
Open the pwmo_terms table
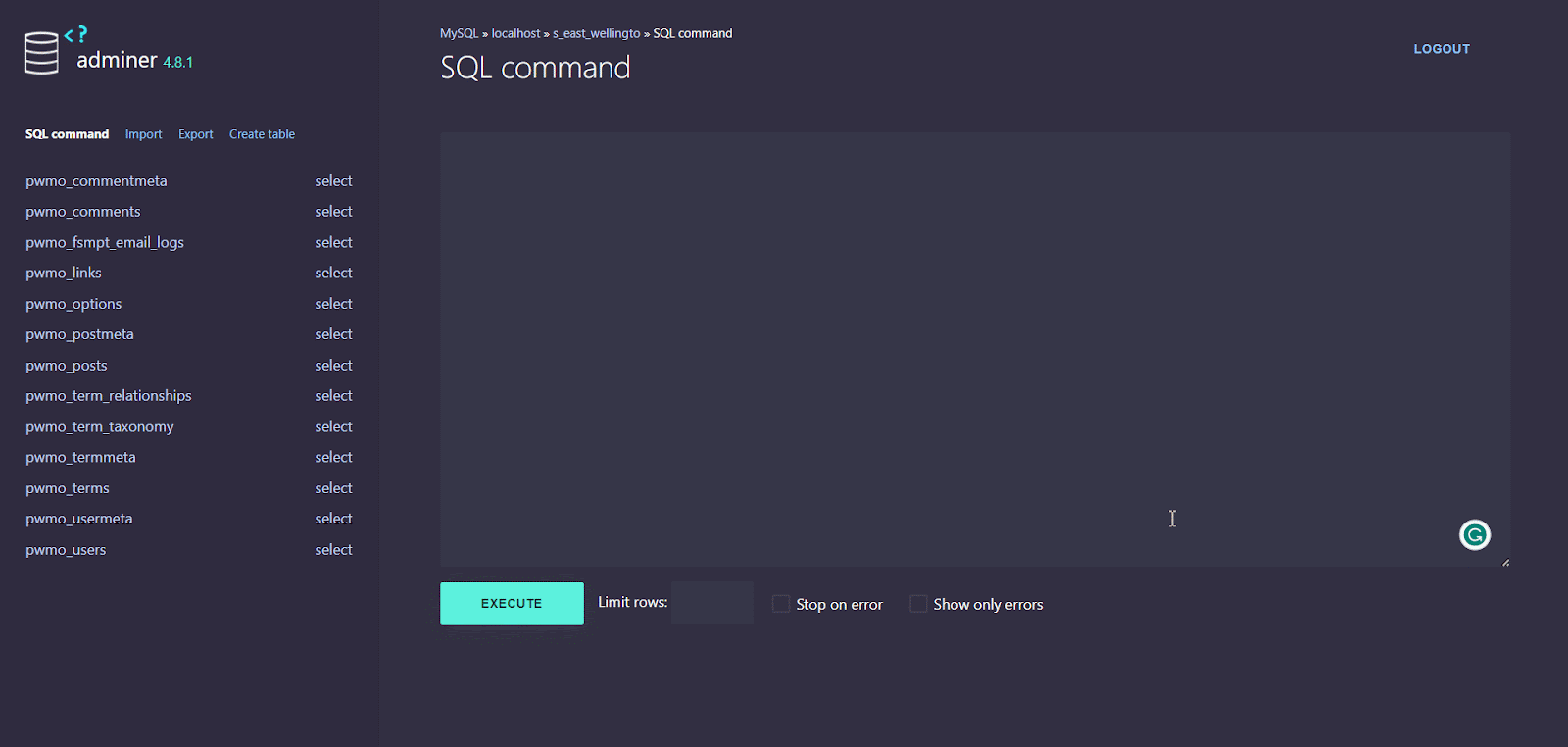(68, 488)
